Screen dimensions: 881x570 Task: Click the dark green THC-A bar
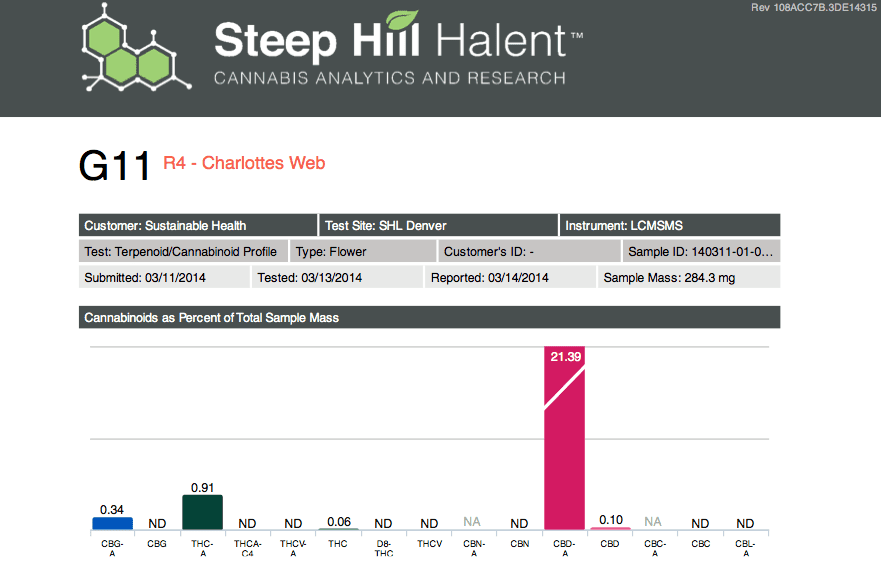(x=202, y=512)
